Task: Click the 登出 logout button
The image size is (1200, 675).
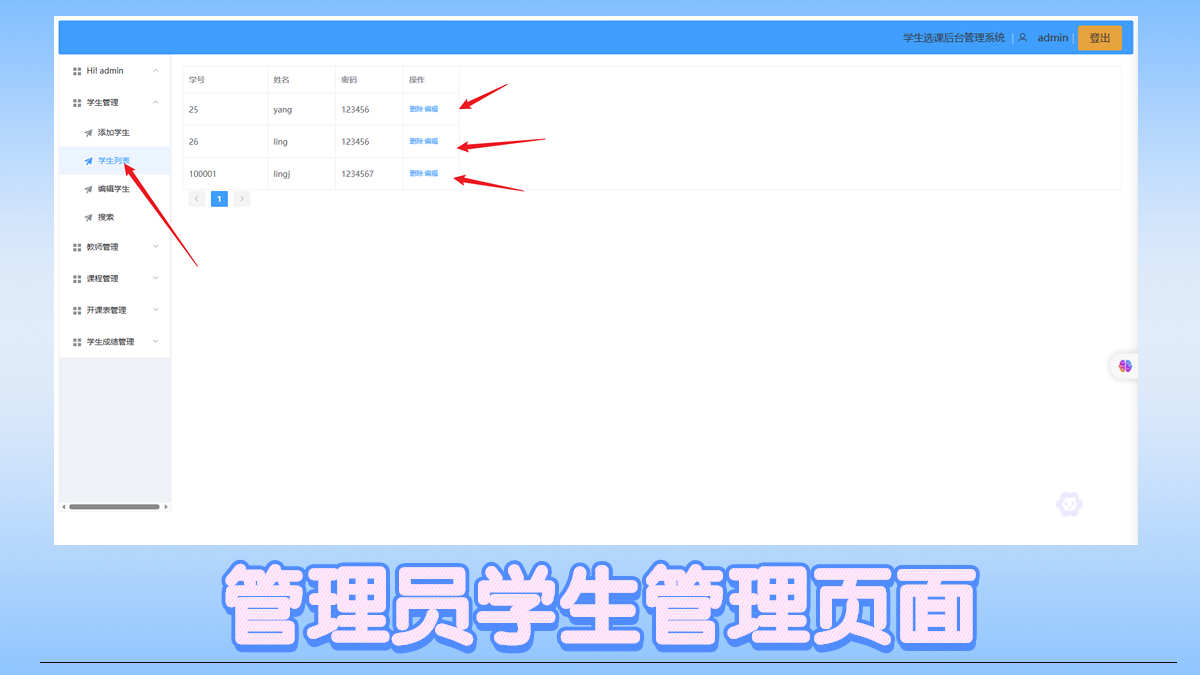Action: [x=1100, y=38]
